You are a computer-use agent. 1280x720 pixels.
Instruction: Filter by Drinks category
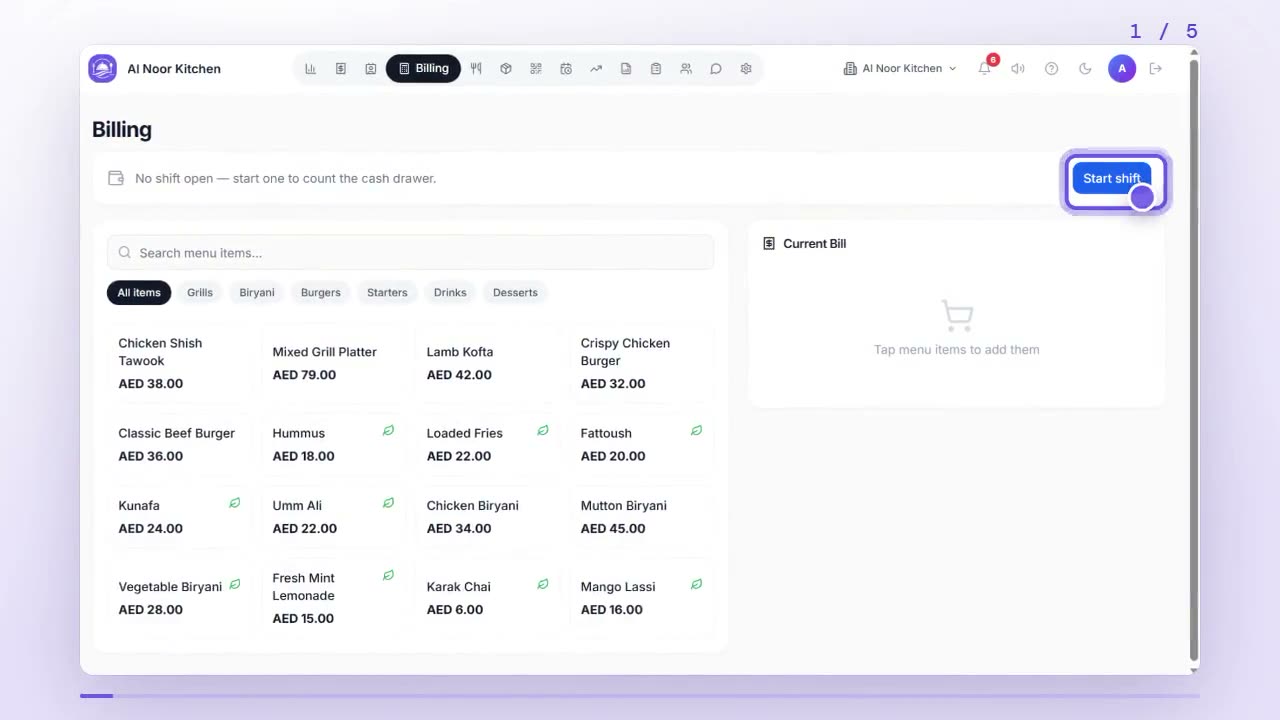pyautogui.click(x=450, y=293)
